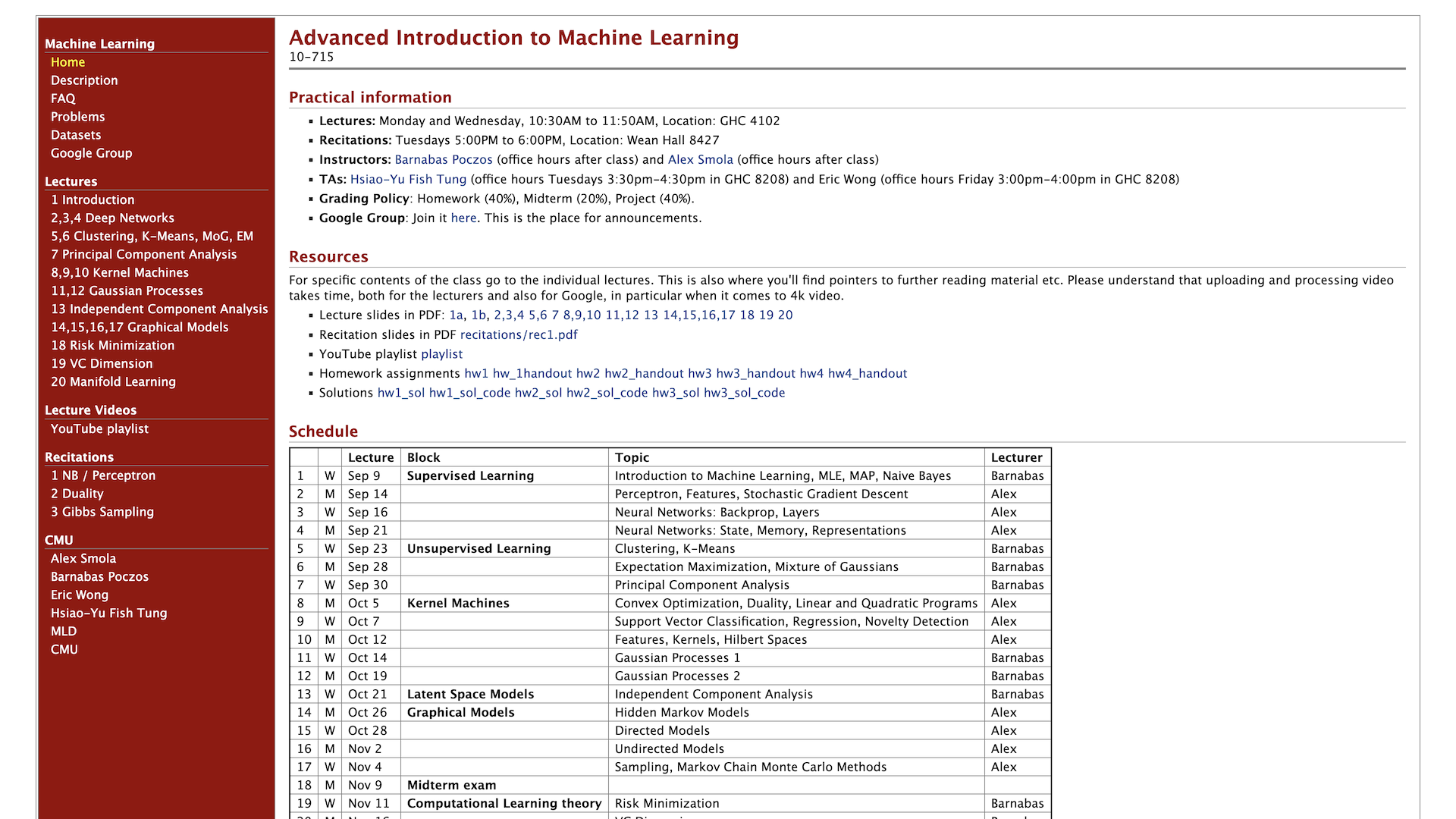Navigate to YouTube playlist section

click(x=99, y=429)
